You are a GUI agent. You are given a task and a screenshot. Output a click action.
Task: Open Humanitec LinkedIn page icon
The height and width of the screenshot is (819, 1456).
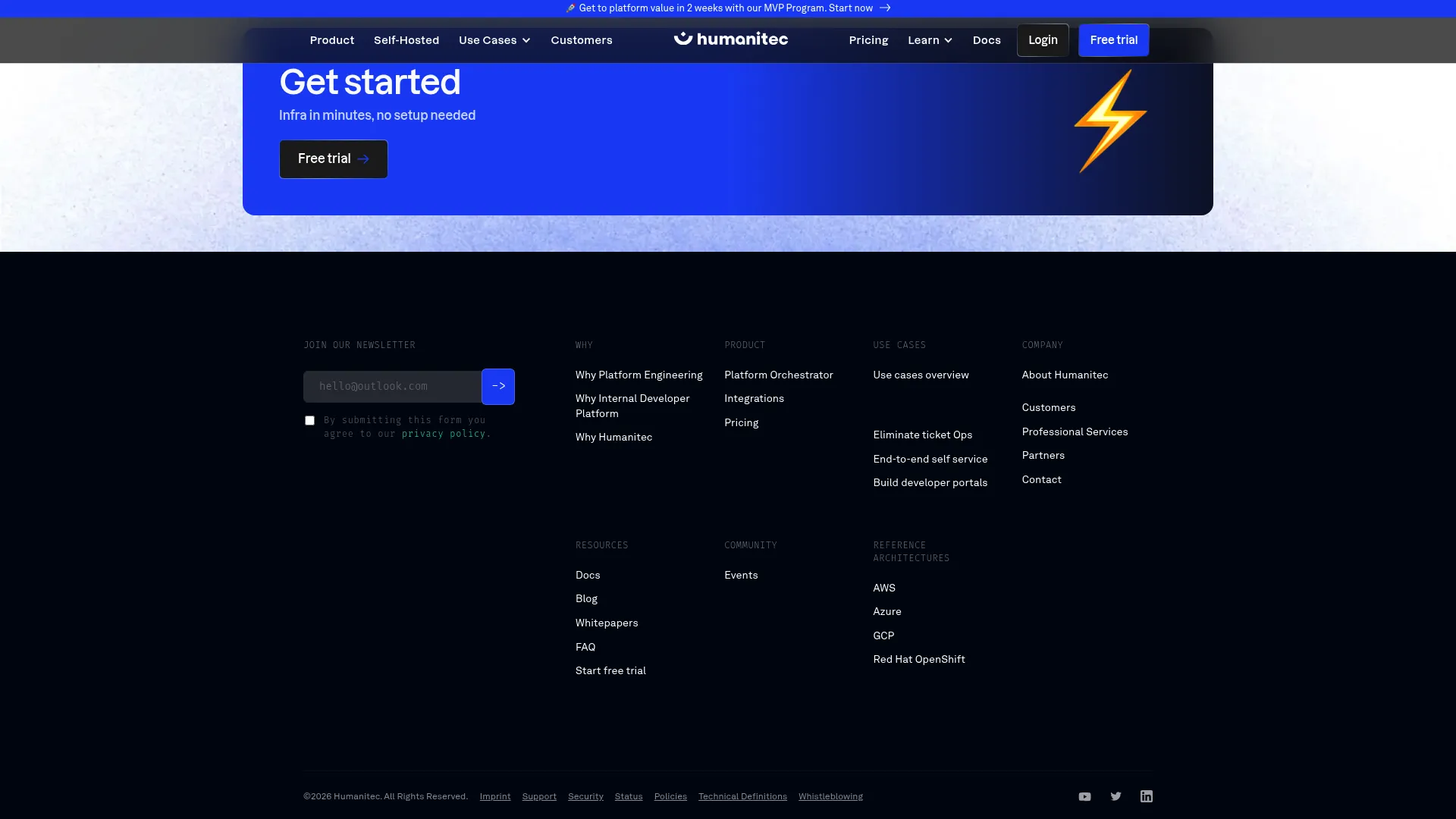click(1147, 796)
